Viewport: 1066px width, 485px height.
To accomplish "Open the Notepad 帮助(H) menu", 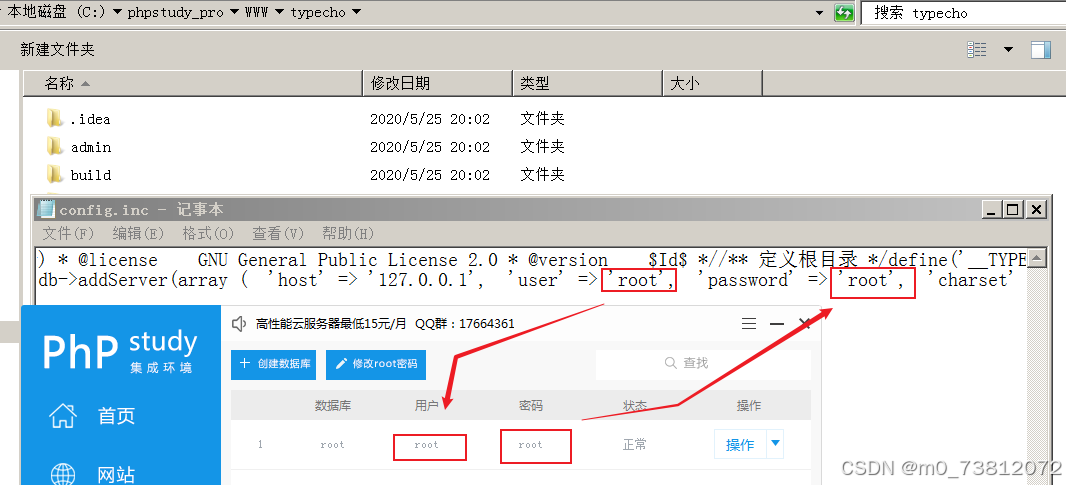I will pyautogui.click(x=348, y=233).
